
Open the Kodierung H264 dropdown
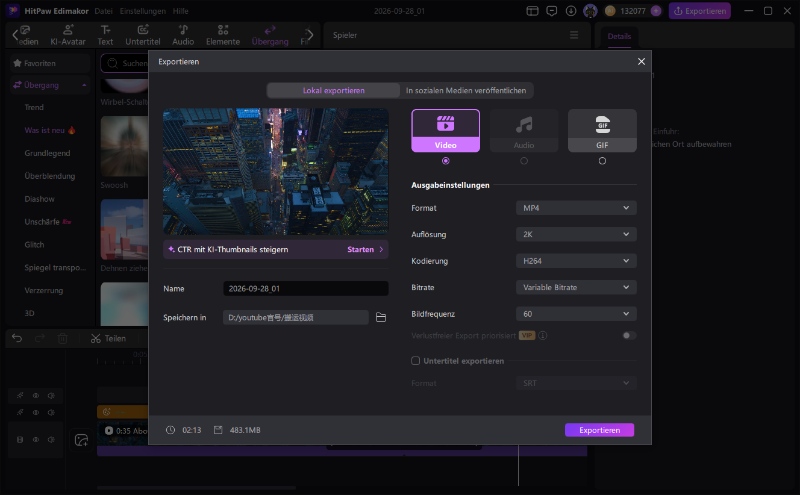[576, 261]
